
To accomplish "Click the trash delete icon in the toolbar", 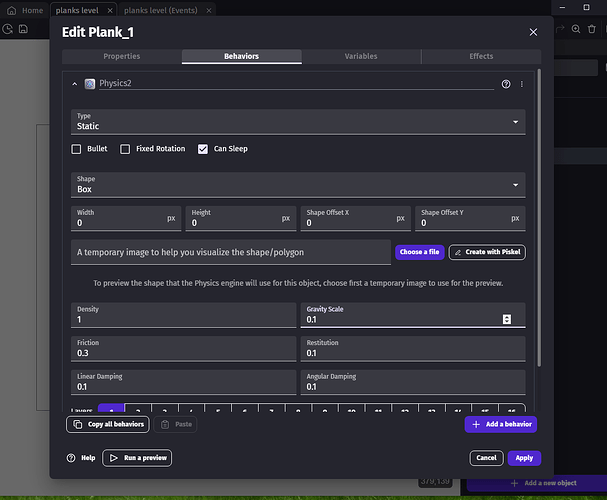I will (592, 29).
